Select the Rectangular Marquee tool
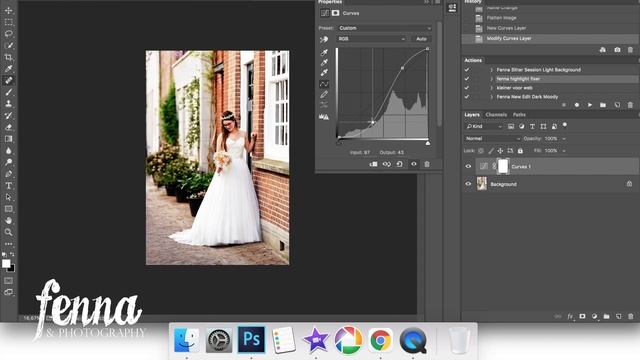 coord(9,22)
